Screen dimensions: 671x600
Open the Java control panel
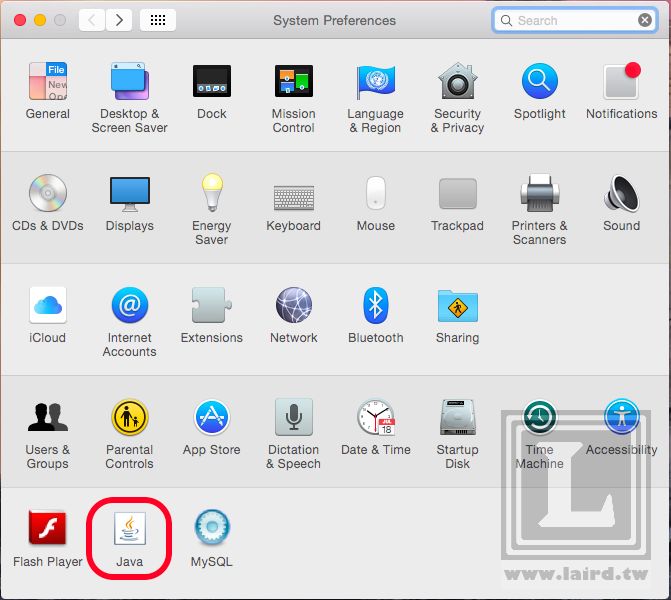click(130, 528)
